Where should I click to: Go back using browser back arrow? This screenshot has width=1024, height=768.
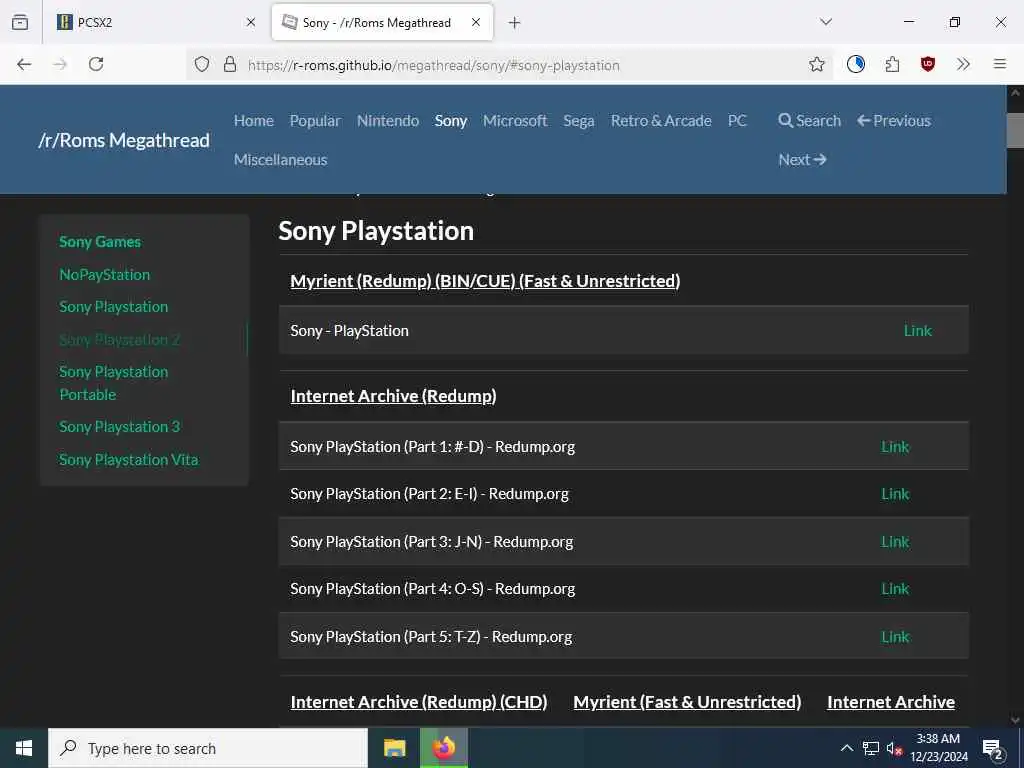point(24,64)
